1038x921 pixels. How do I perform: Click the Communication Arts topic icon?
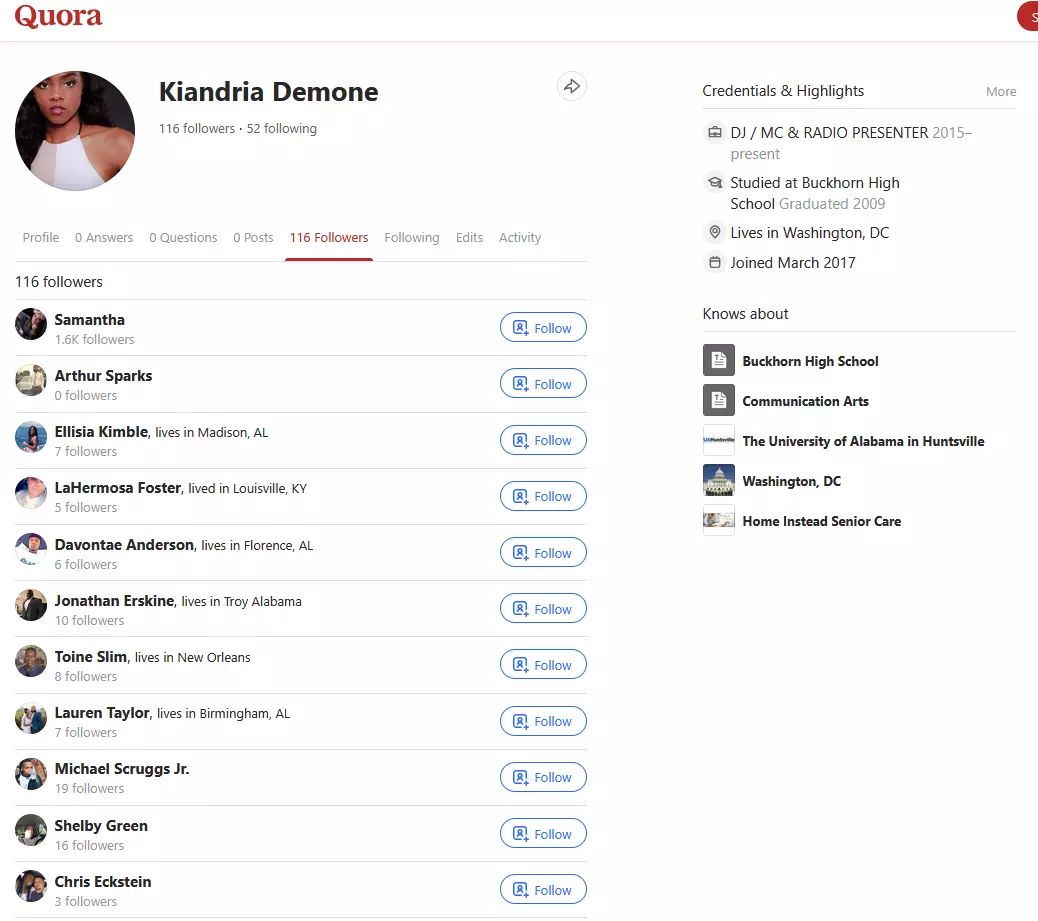coord(719,400)
